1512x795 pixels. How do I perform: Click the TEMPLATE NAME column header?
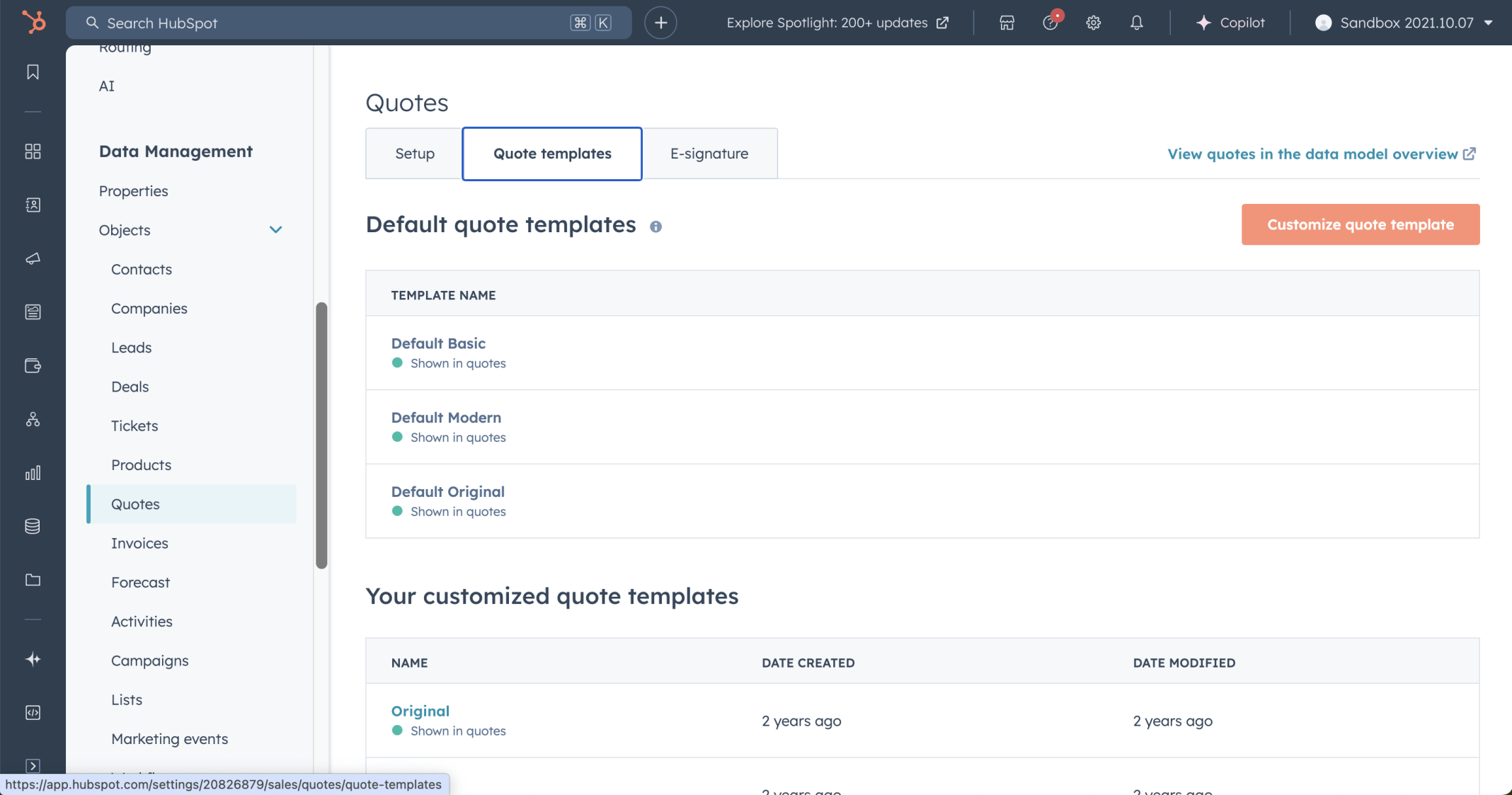(x=443, y=295)
